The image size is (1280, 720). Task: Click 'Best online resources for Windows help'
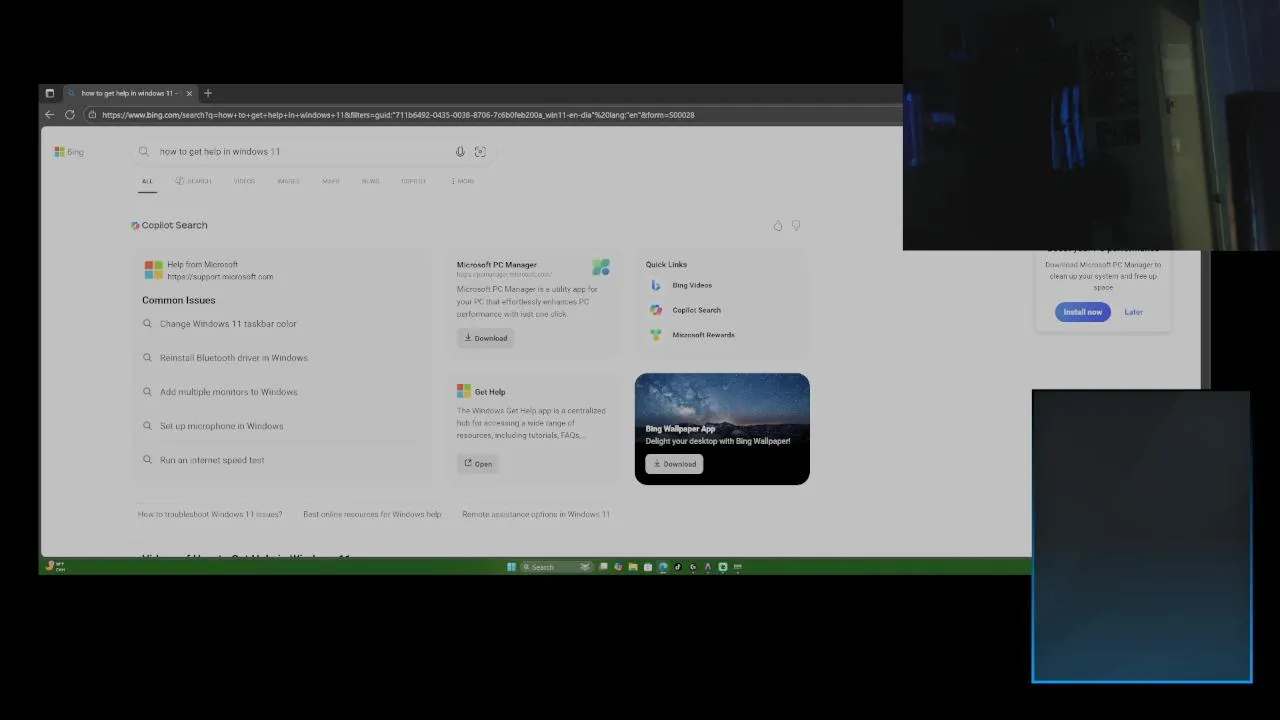(372, 514)
